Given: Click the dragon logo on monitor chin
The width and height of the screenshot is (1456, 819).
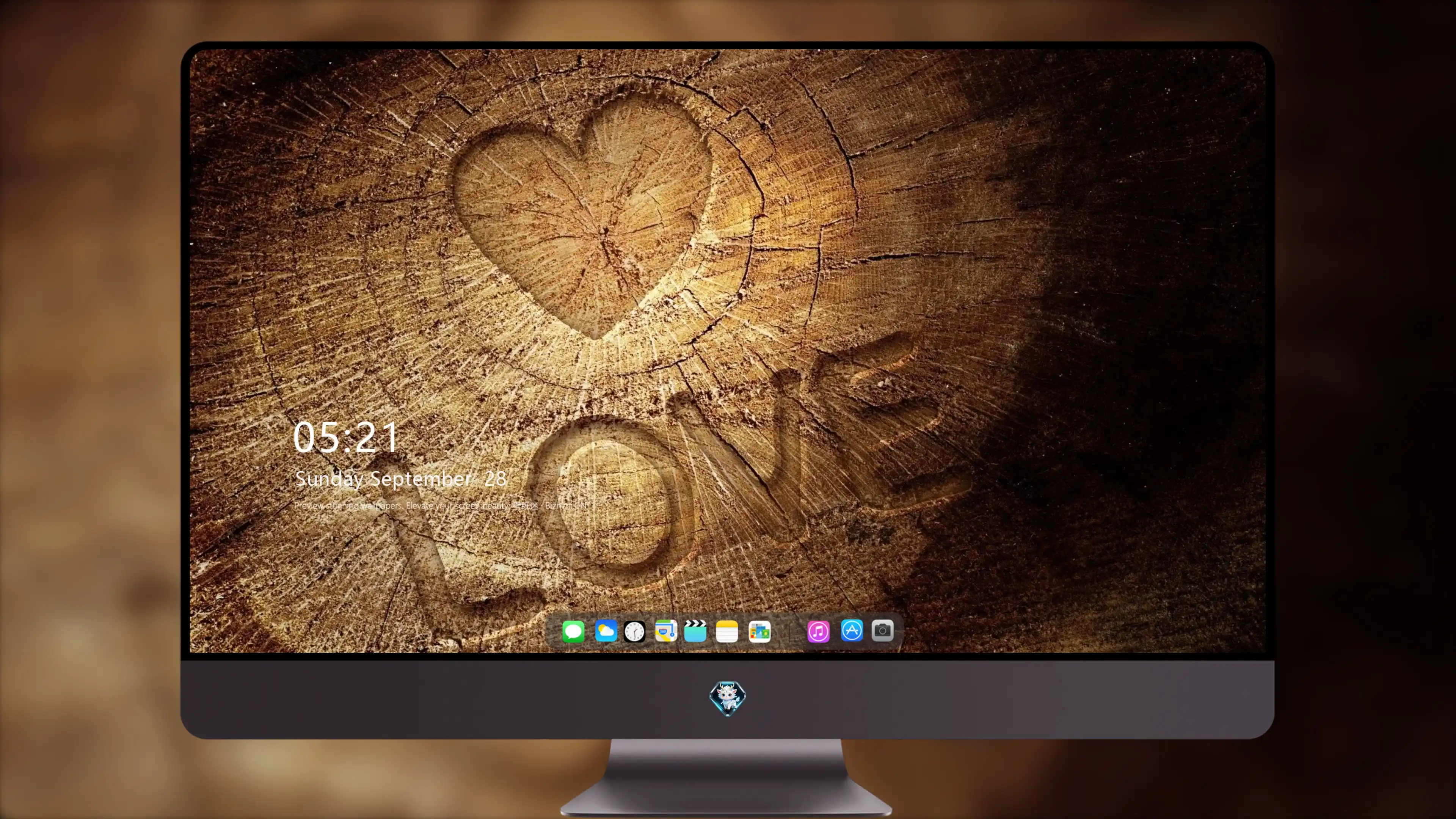Looking at the screenshot, I should click(728, 698).
